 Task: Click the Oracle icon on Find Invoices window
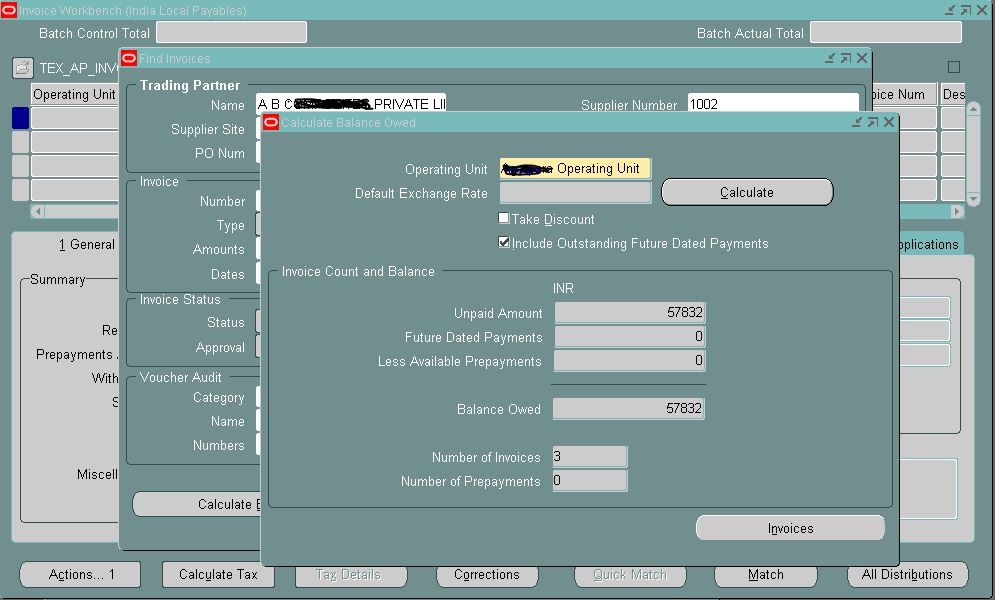129,58
